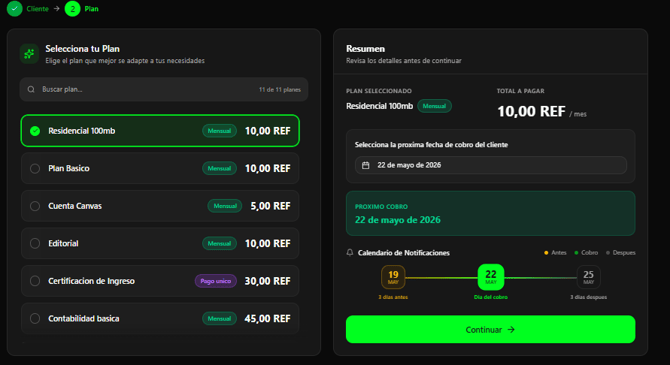Click the Editorial plan name
The height and width of the screenshot is (365, 670).
[x=63, y=243]
